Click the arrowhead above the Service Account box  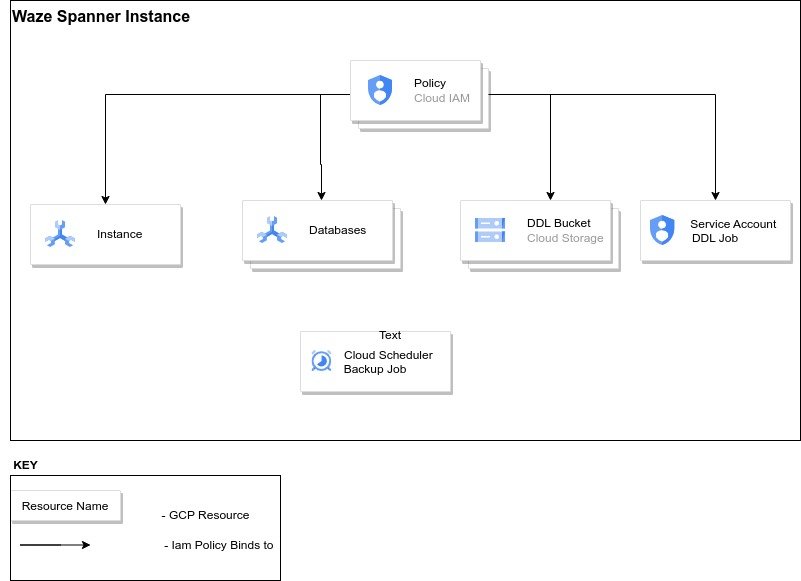click(x=715, y=194)
